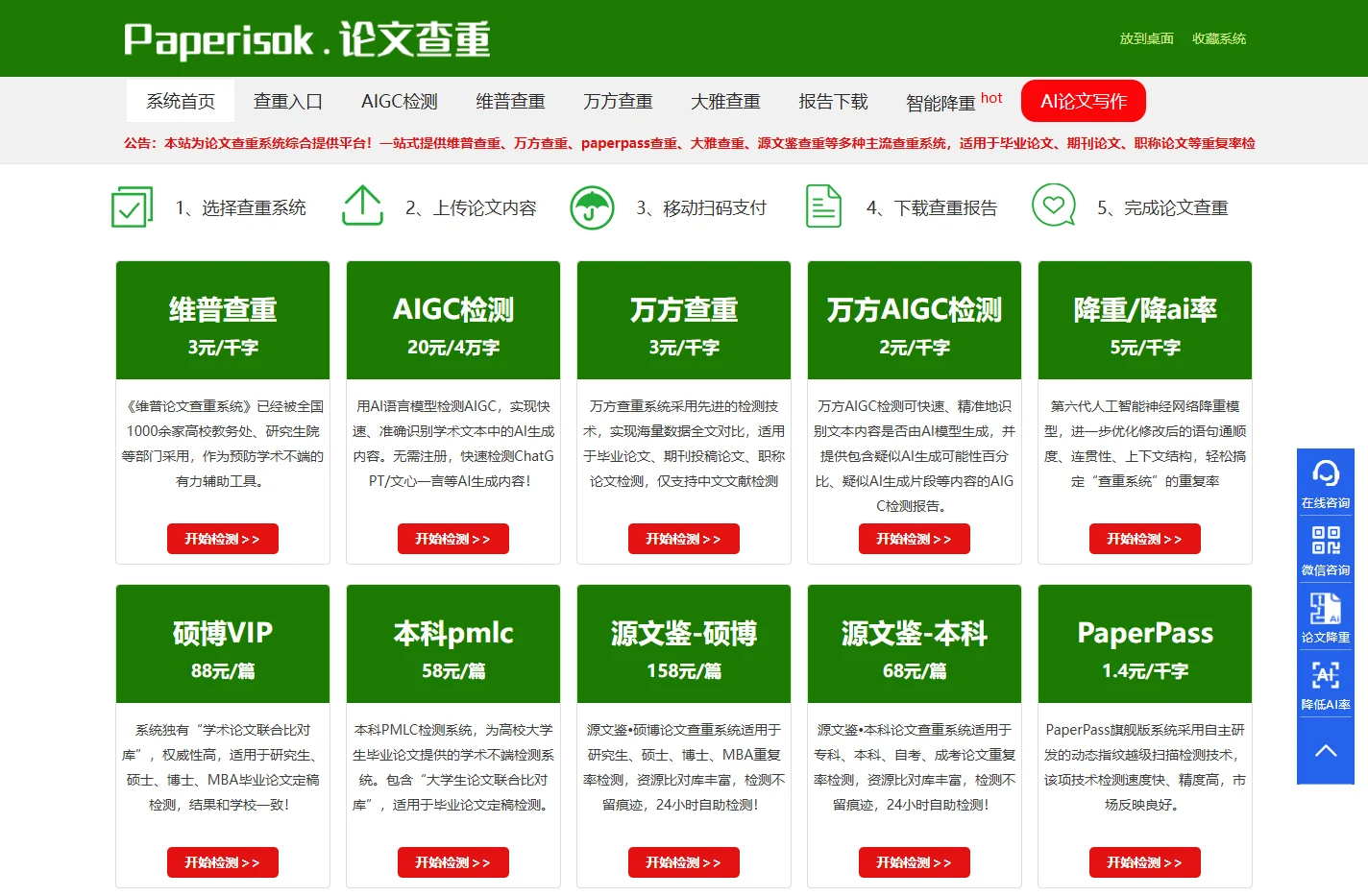Click the 降低AI率 sidebar icon
This screenshot has width=1368, height=896.
pyautogui.click(x=1326, y=675)
